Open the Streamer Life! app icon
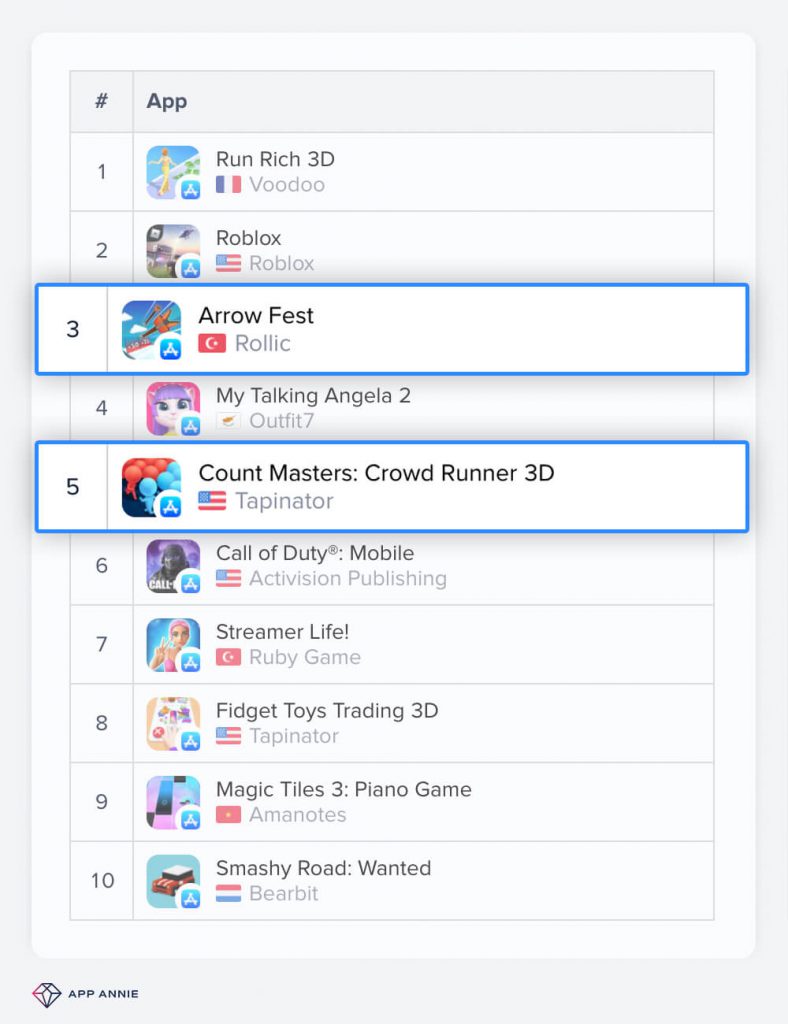This screenshot has height=1024, width=788. 173,645
